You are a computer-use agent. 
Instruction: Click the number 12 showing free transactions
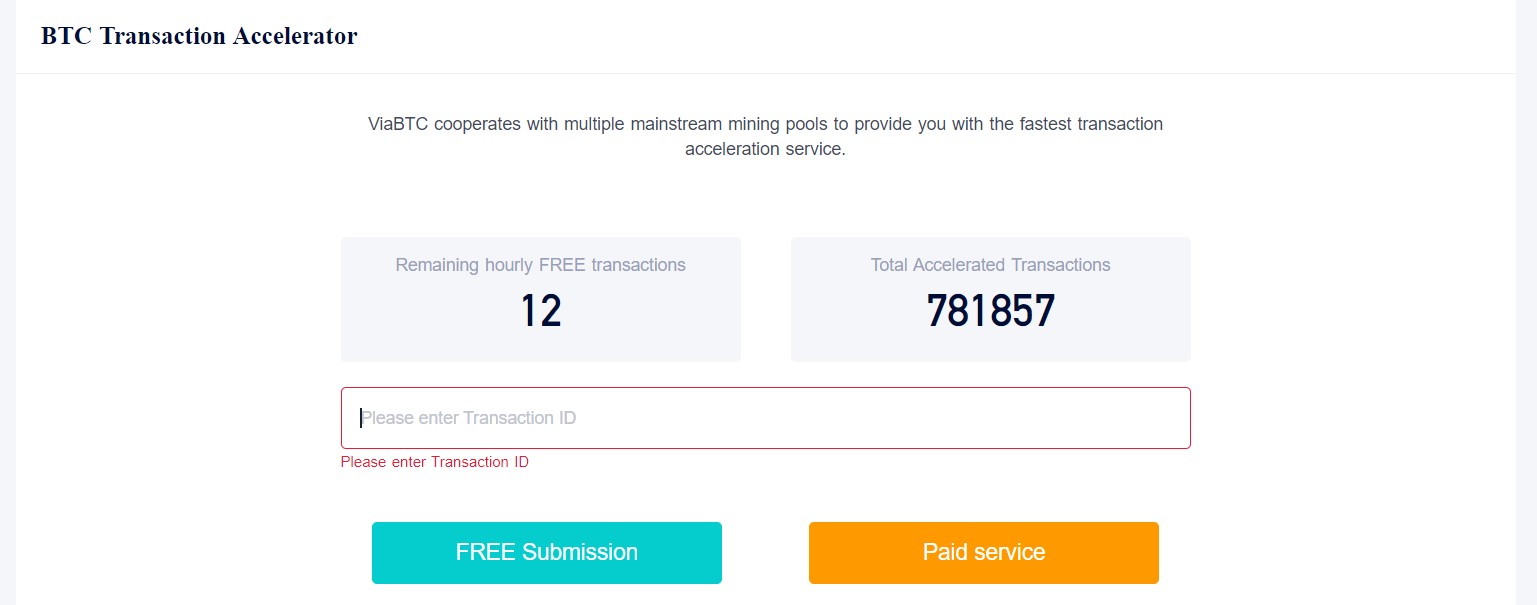[x=540, y=311]
